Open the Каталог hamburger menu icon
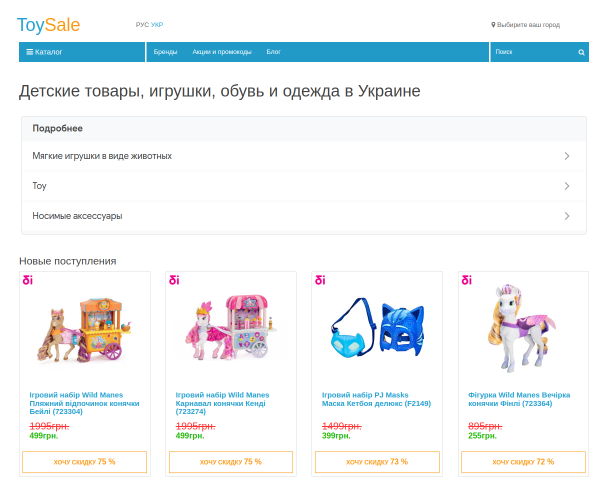The height and width of the screenshot is (480, 600). [x=29, y=52]
